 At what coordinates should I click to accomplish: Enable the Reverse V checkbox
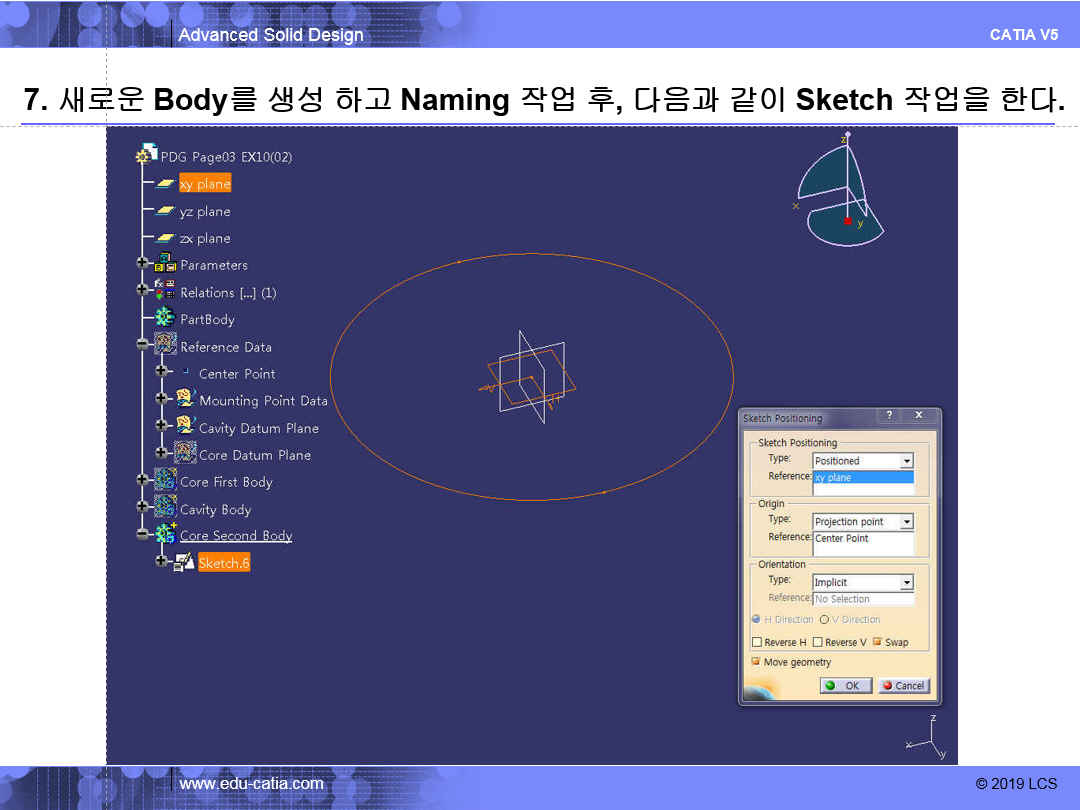click(818, 642)
